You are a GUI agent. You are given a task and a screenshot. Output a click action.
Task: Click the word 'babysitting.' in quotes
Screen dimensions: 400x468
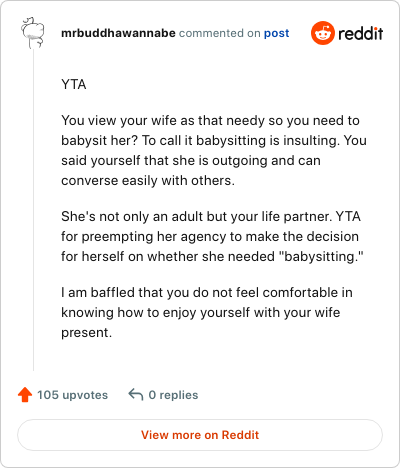click(321, 256)
